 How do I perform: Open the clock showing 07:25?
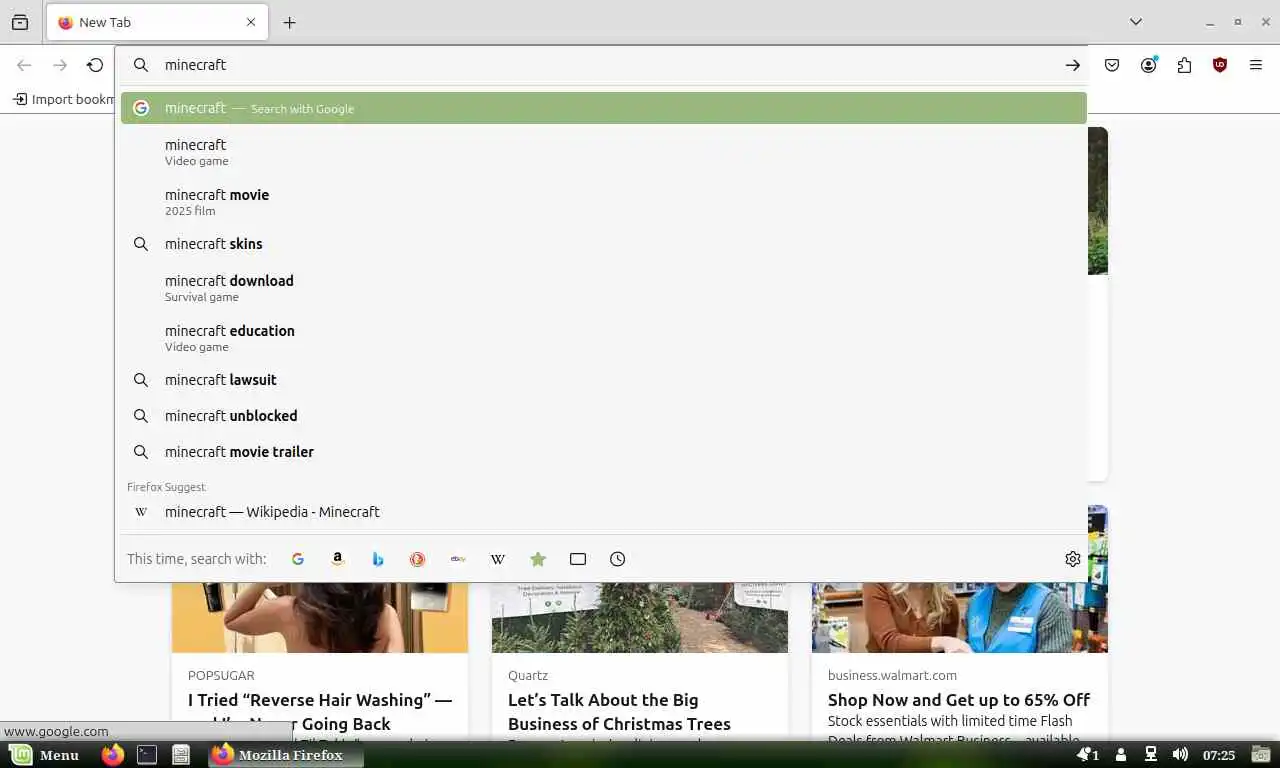[1219, 755]
